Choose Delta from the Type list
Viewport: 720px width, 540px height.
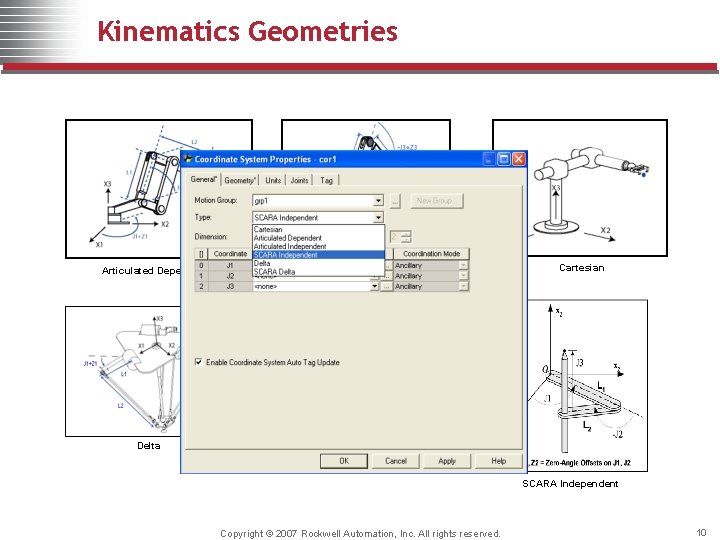click(318, 263)
